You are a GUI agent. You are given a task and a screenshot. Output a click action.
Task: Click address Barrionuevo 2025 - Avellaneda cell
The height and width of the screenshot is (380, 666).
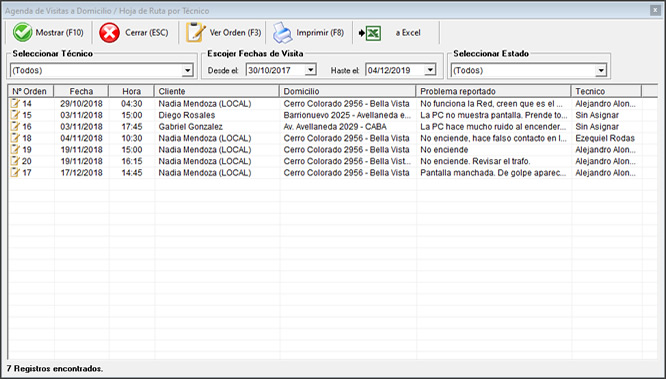347,115
